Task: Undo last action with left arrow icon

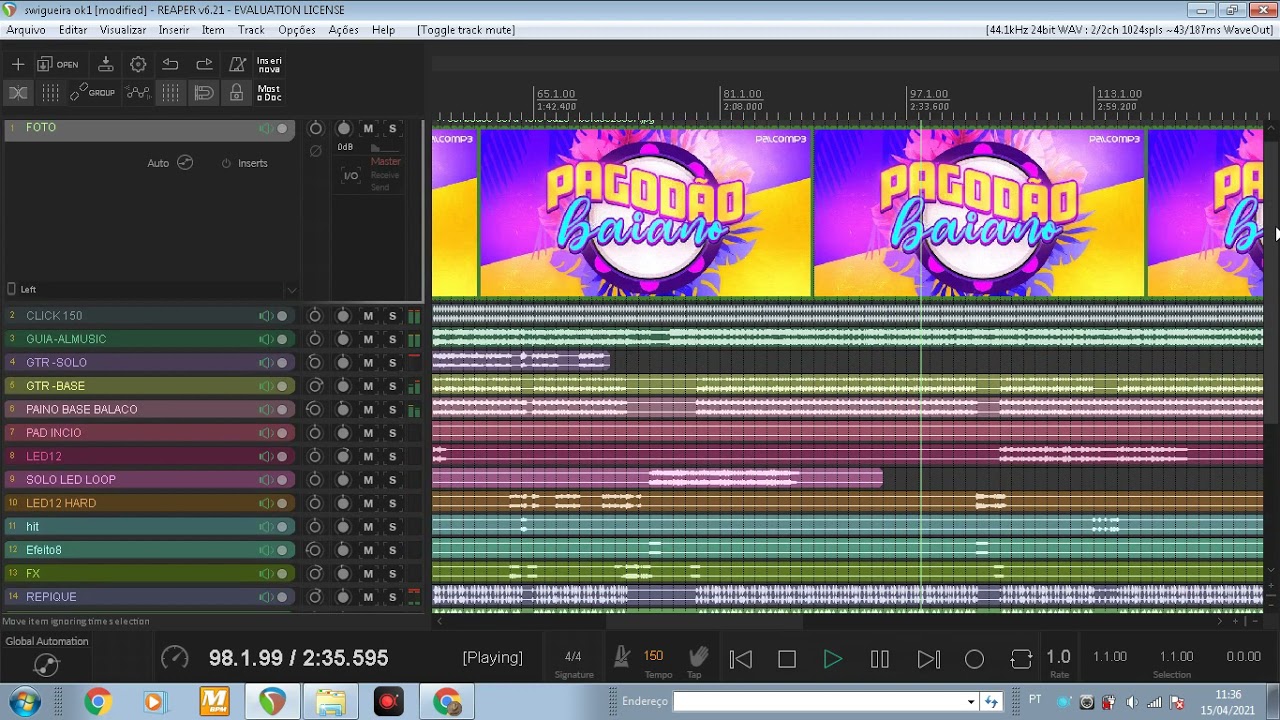Action: (x=171, y=64)
